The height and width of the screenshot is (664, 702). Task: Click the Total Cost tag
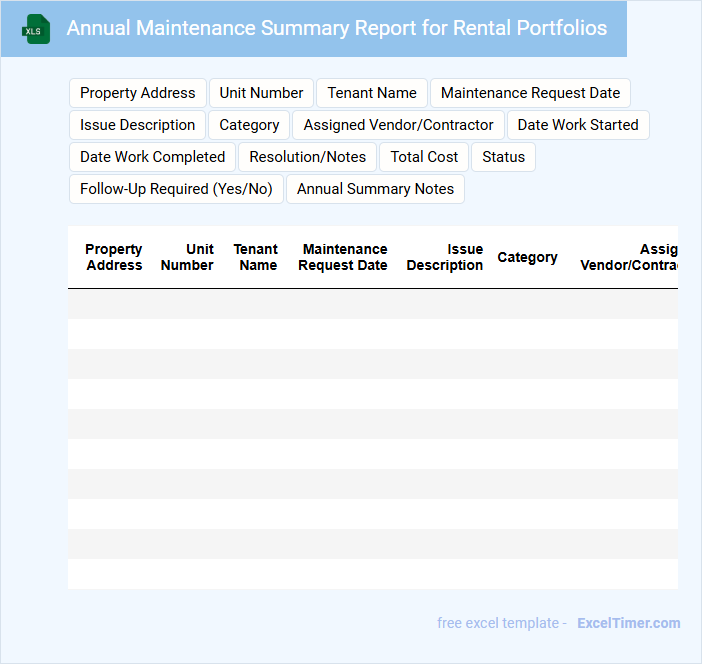424,157
